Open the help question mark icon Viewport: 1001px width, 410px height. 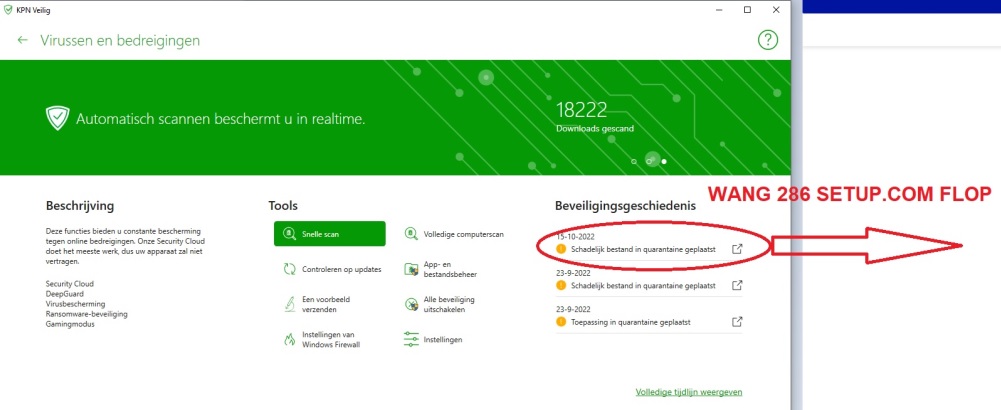tap(768, 40)
